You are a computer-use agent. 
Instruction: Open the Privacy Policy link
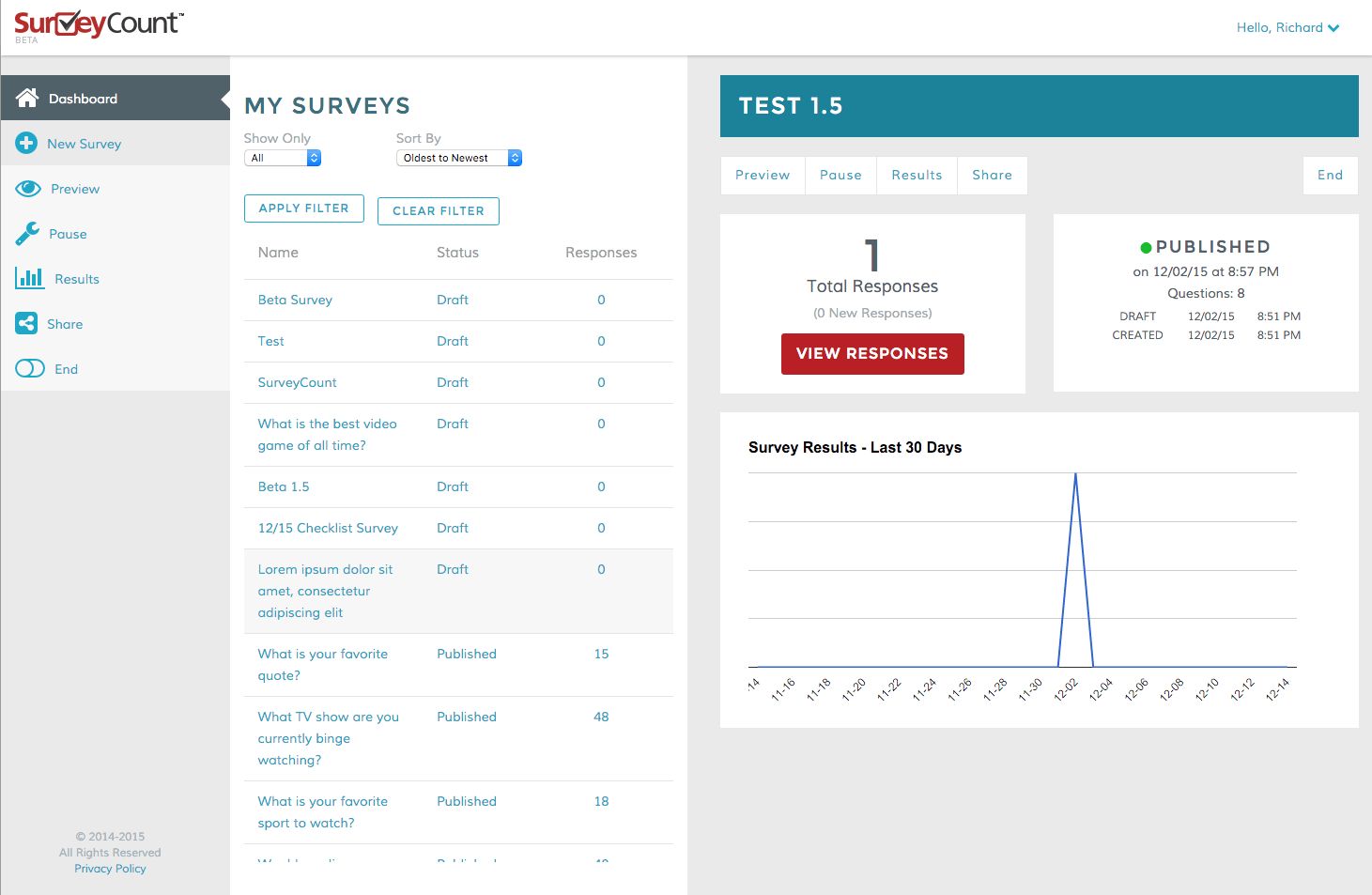[x=110, y=868]
